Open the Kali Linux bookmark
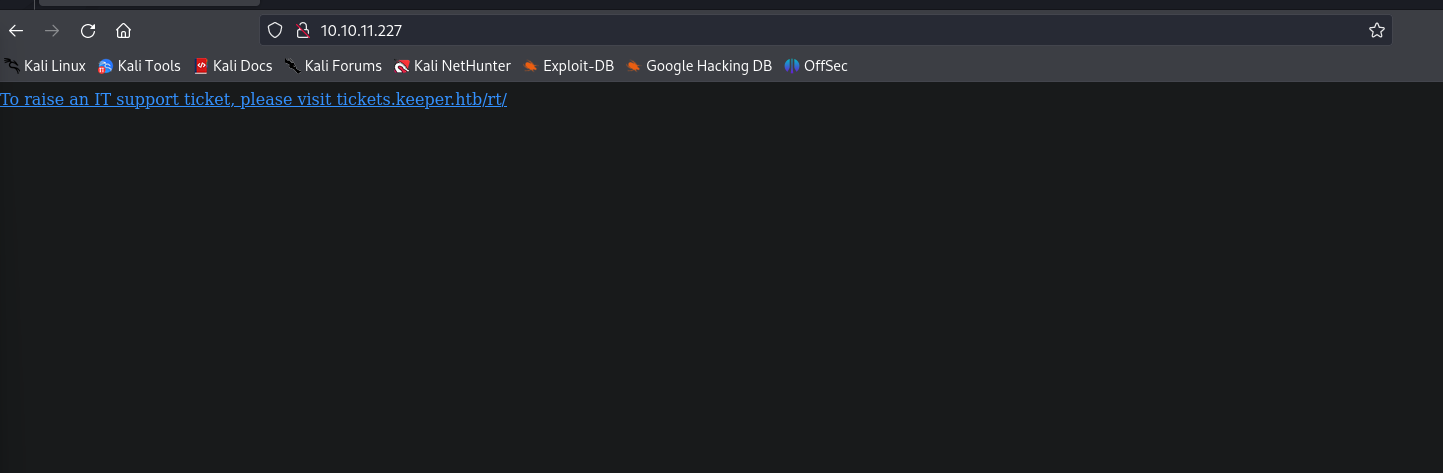 [x=45, y=66]
